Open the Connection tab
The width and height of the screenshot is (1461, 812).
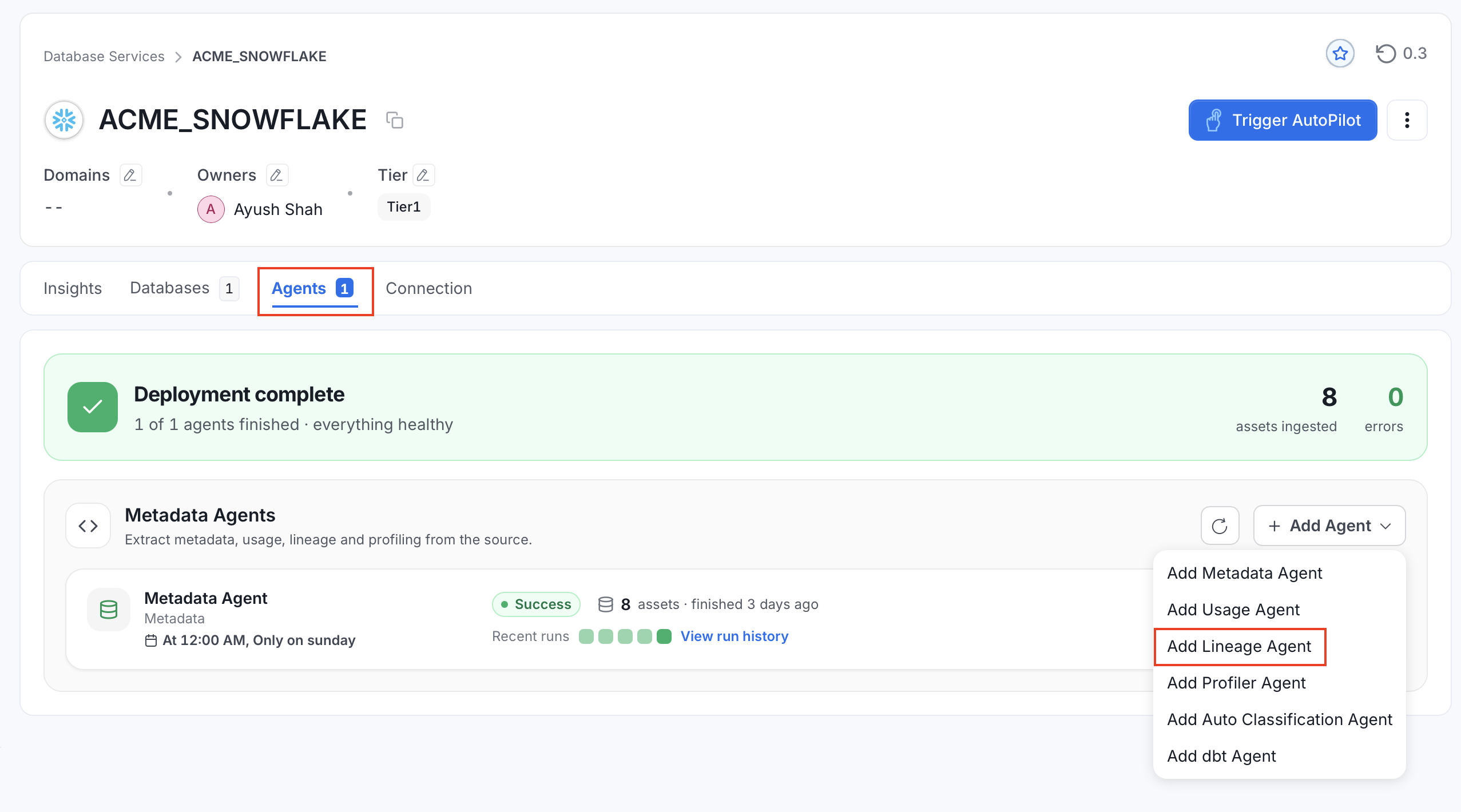pyautogui.click(x=429, y=288)
